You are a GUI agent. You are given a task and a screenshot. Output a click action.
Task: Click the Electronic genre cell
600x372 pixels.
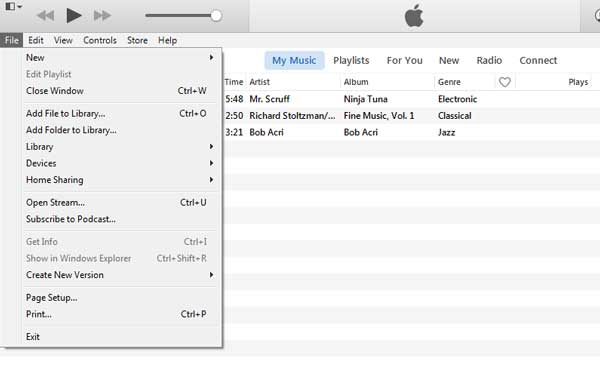[458, 99]
